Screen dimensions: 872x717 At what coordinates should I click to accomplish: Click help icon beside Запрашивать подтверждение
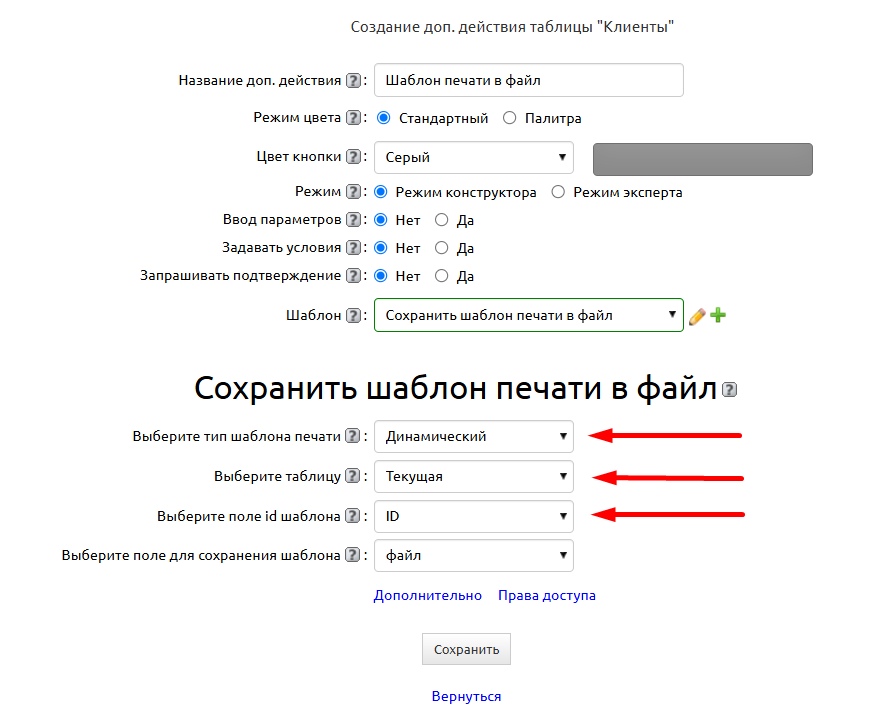point(353,276)
